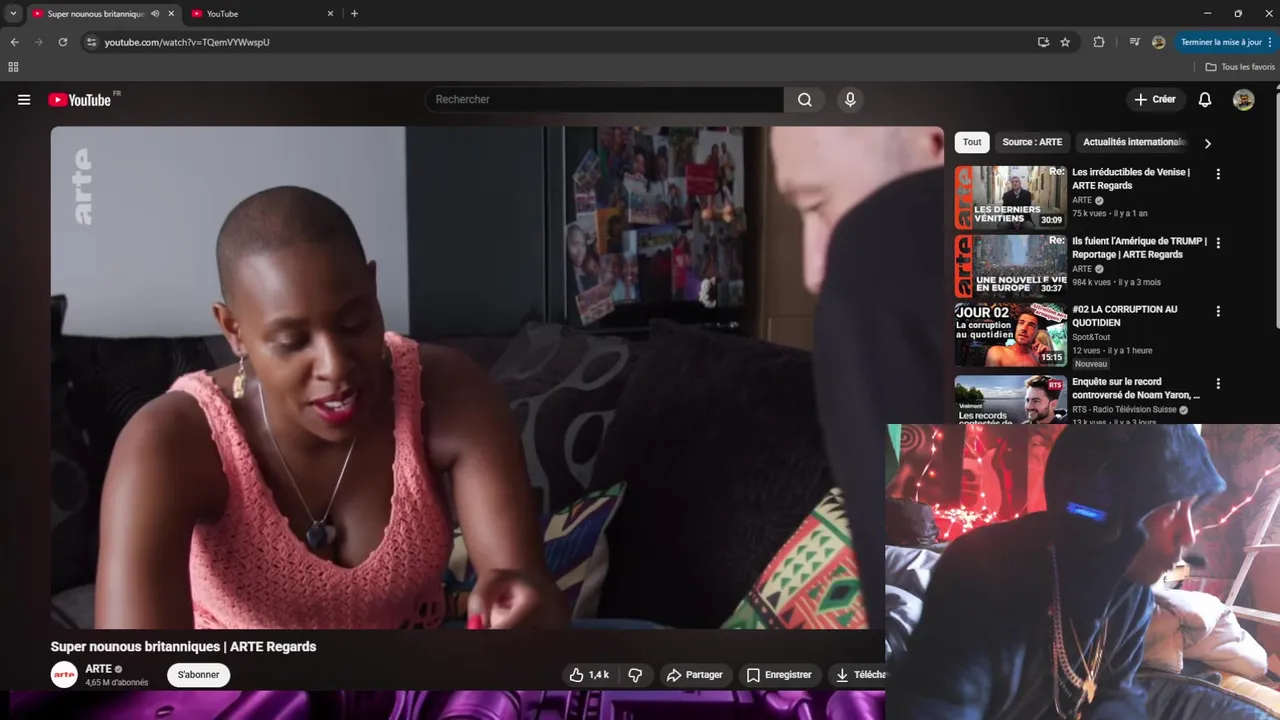Open the ARTE channel name link
This screenshot has width=1280, height=720.
click(x=98, y=669)
